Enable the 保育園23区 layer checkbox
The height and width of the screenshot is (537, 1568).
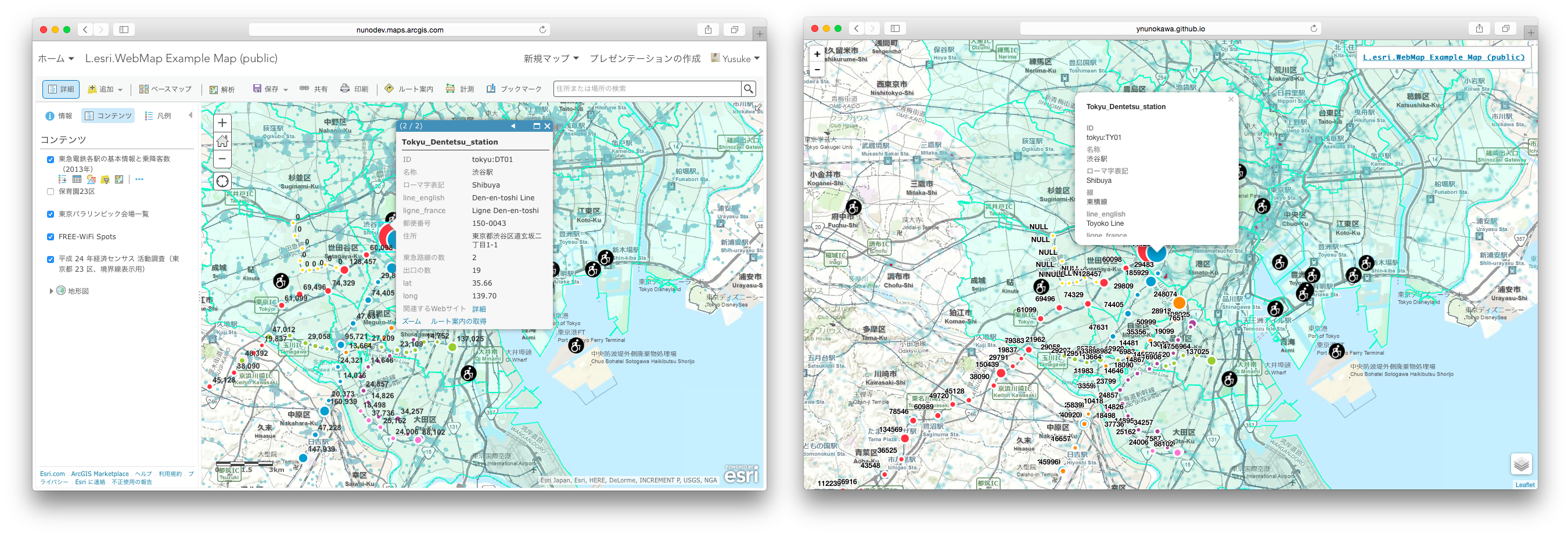coord(51,192)
